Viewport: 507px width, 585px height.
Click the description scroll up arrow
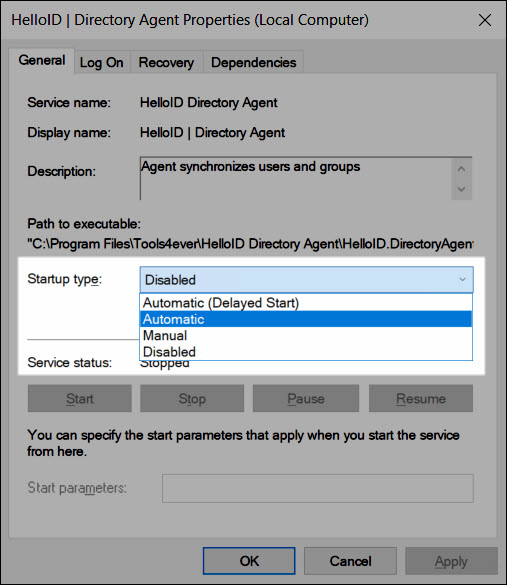click(x=461, y=169)
